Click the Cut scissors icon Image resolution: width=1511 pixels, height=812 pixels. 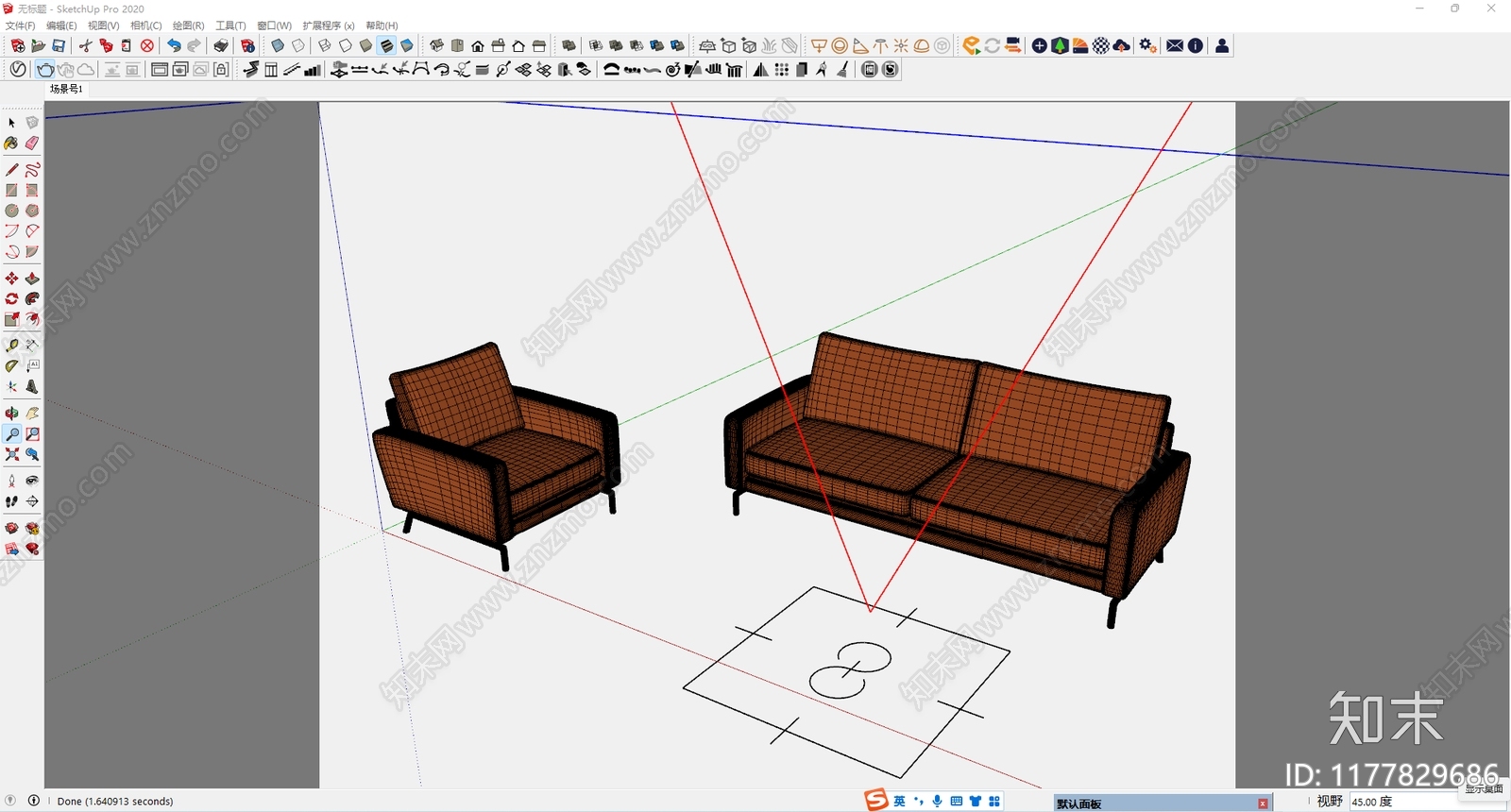coord(85,45)
